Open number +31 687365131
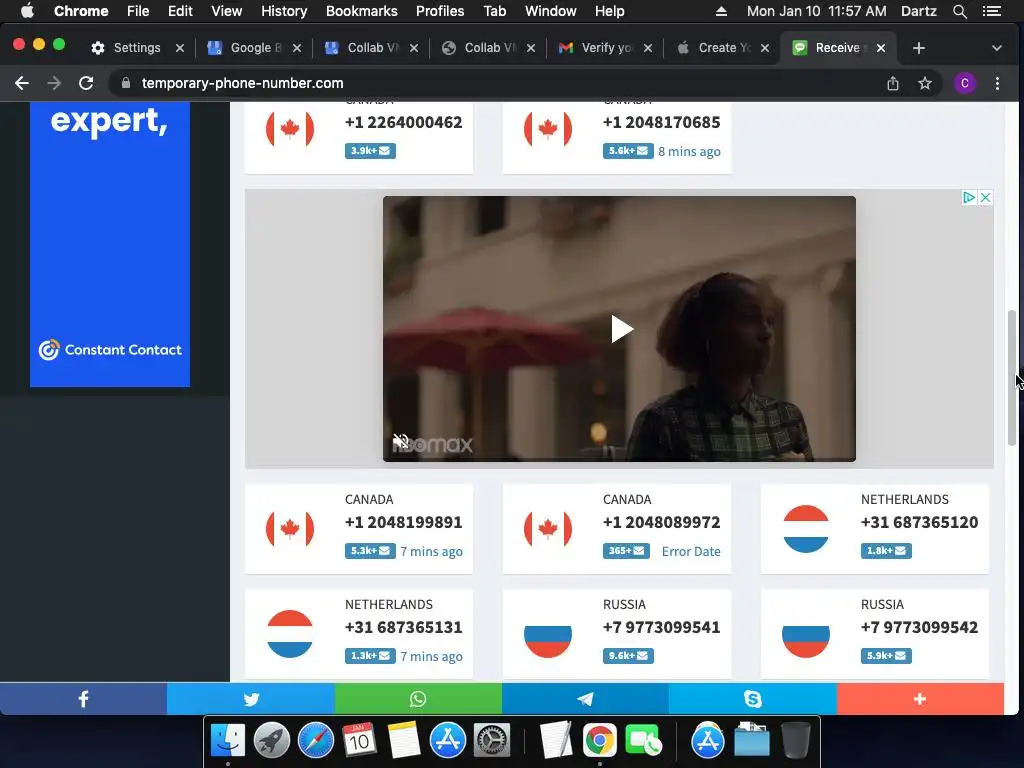Screen dimensions: 1024x768 [x=404, y=628]
